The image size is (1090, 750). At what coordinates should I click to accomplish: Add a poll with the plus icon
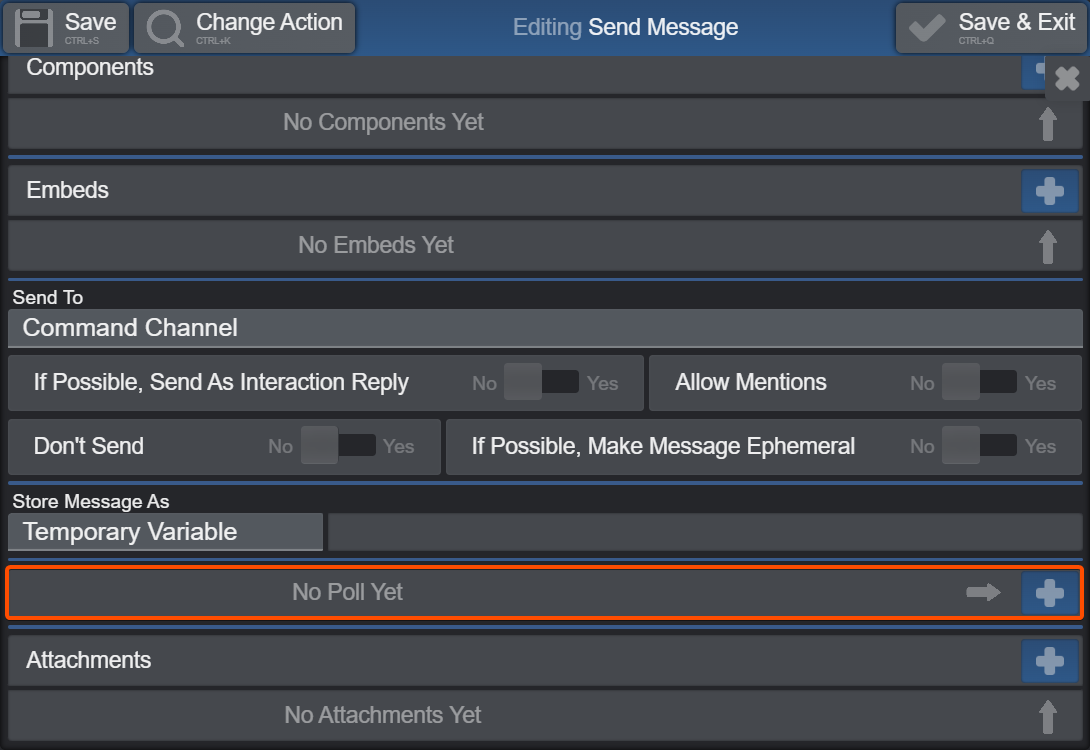tap(1050, 593)
